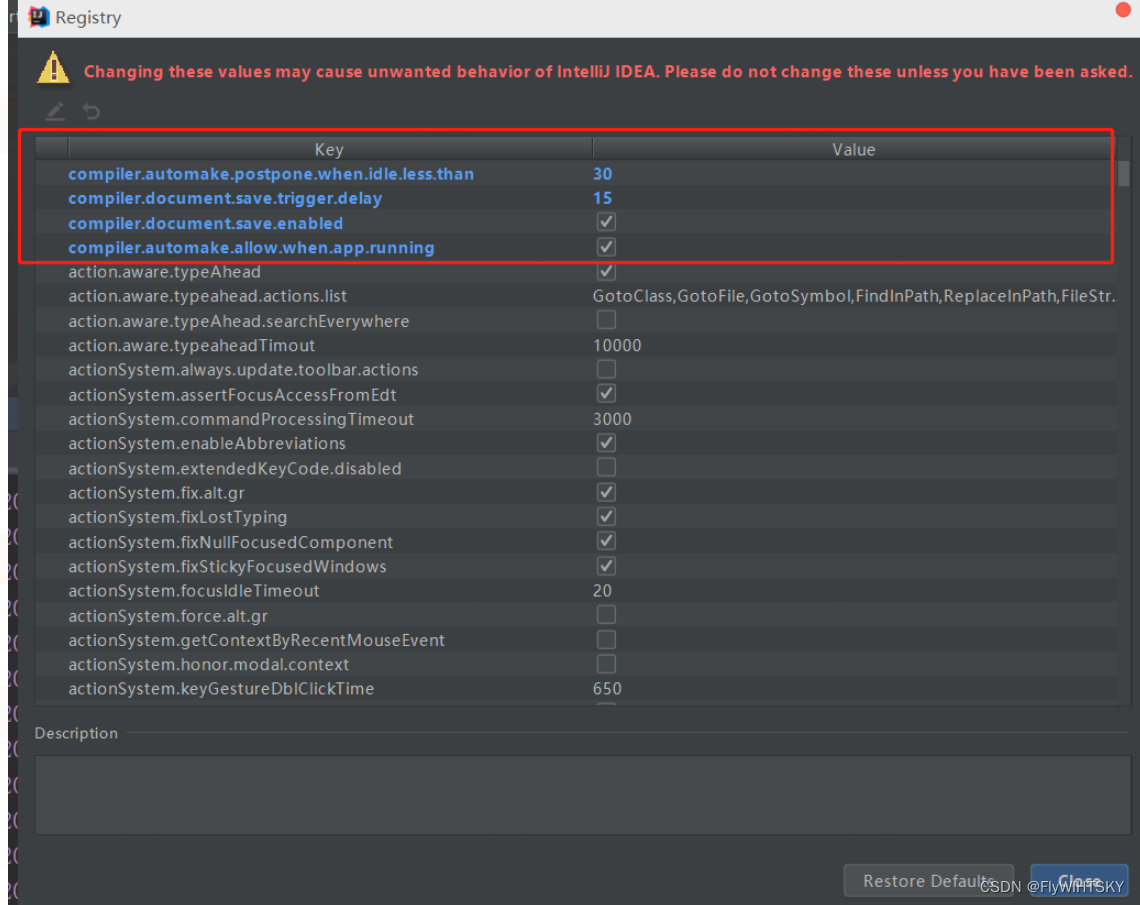Click the Revert to default arrow icon
Screen dimensions: 1140x905
tap(92, 111)
